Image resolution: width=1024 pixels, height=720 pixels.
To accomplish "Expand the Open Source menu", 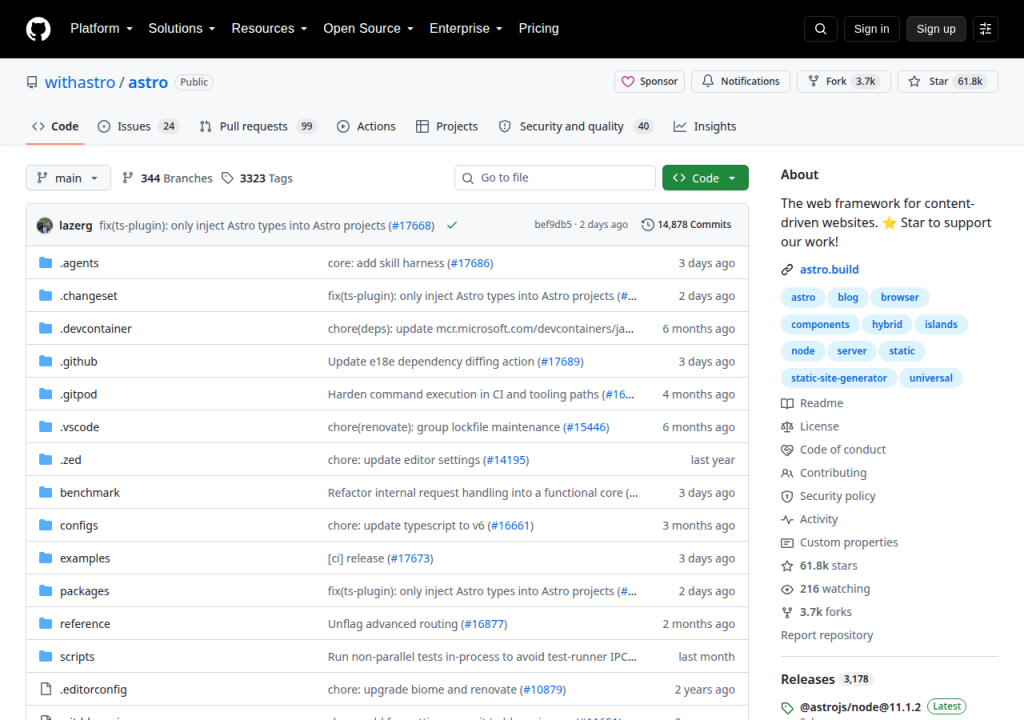I will coord(368,29).
